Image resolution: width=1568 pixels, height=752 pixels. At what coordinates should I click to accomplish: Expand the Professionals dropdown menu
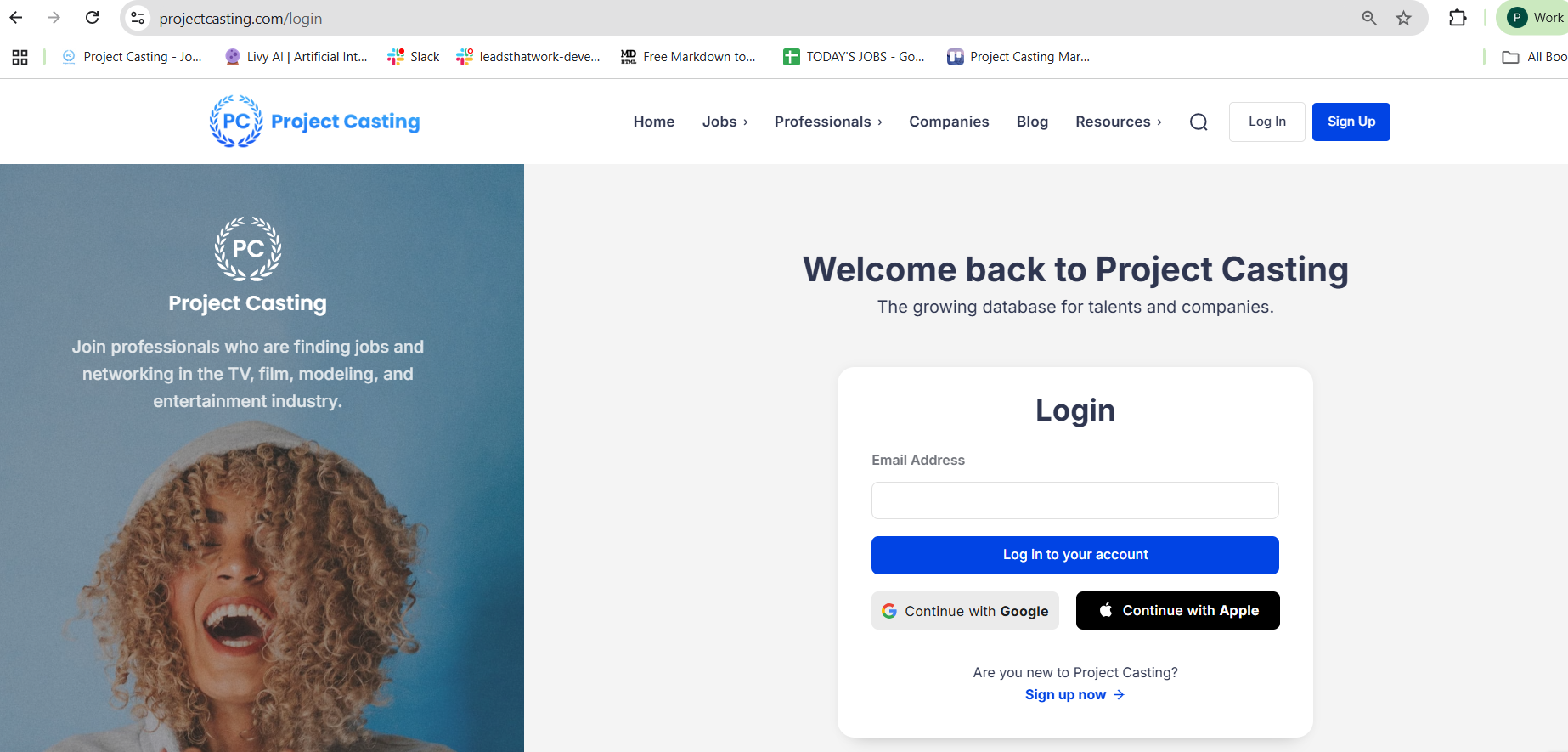828,122
